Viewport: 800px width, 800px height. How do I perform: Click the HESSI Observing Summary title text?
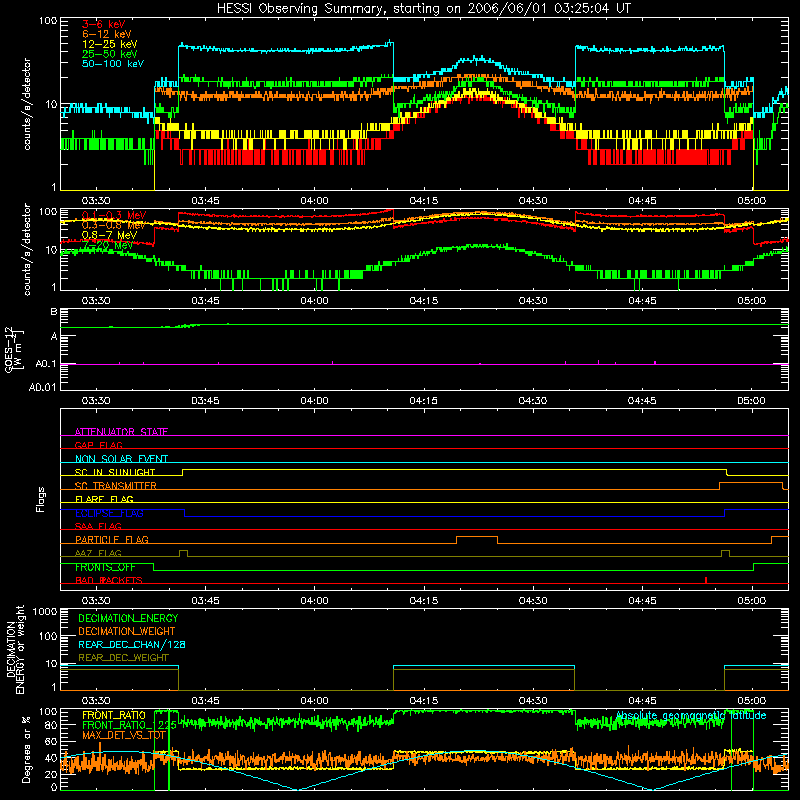click(x=423, y=9)
